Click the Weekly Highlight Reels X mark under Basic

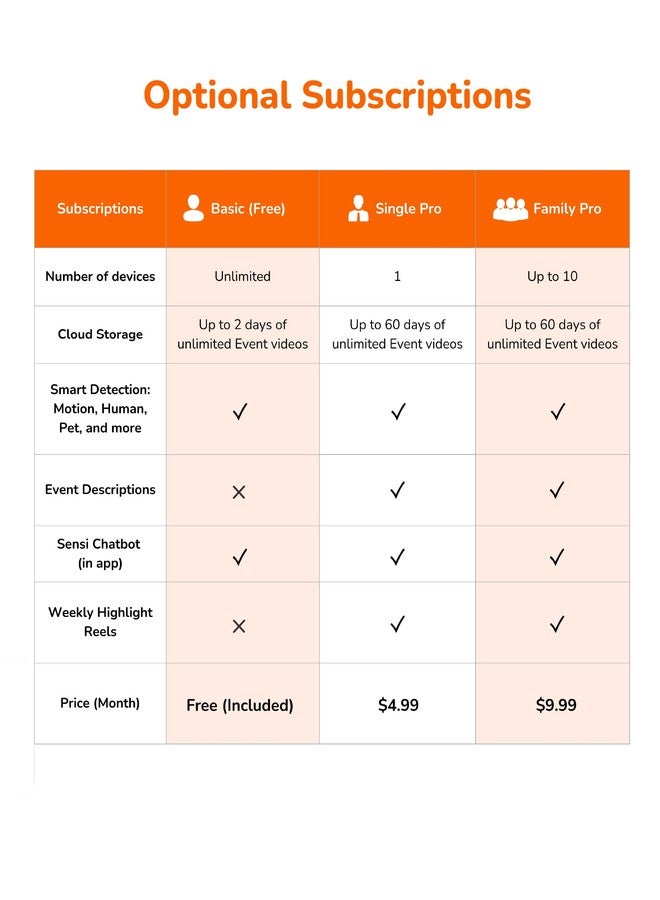point(239,626)
